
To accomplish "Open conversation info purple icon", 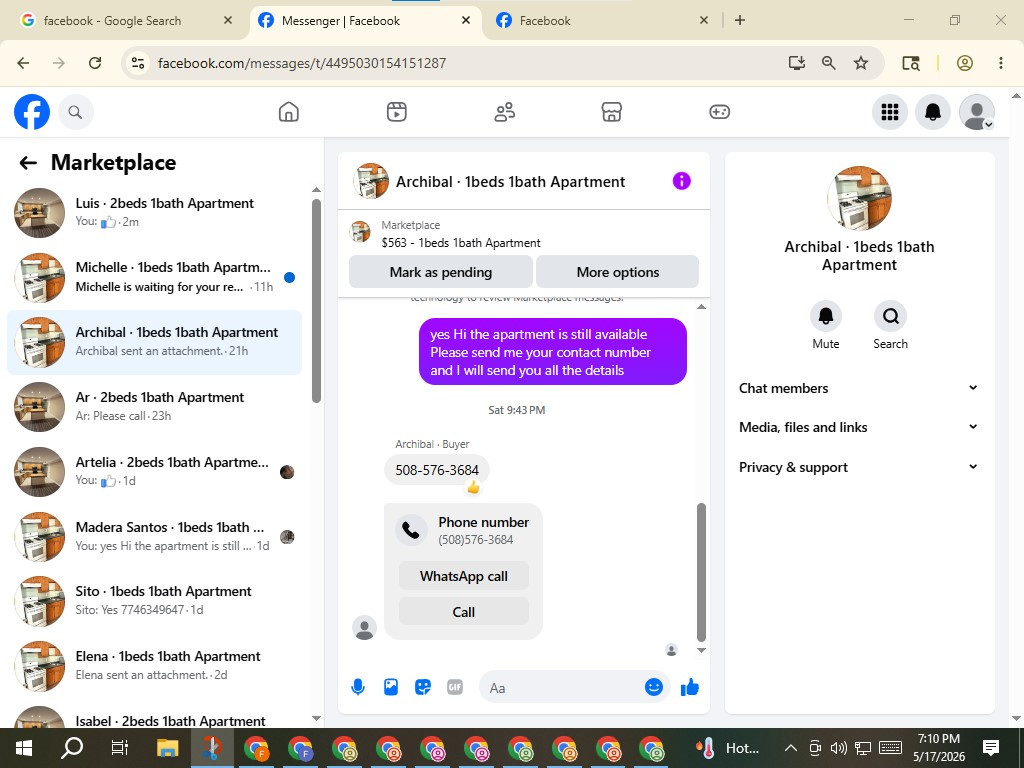I will (x=681, y=181).
